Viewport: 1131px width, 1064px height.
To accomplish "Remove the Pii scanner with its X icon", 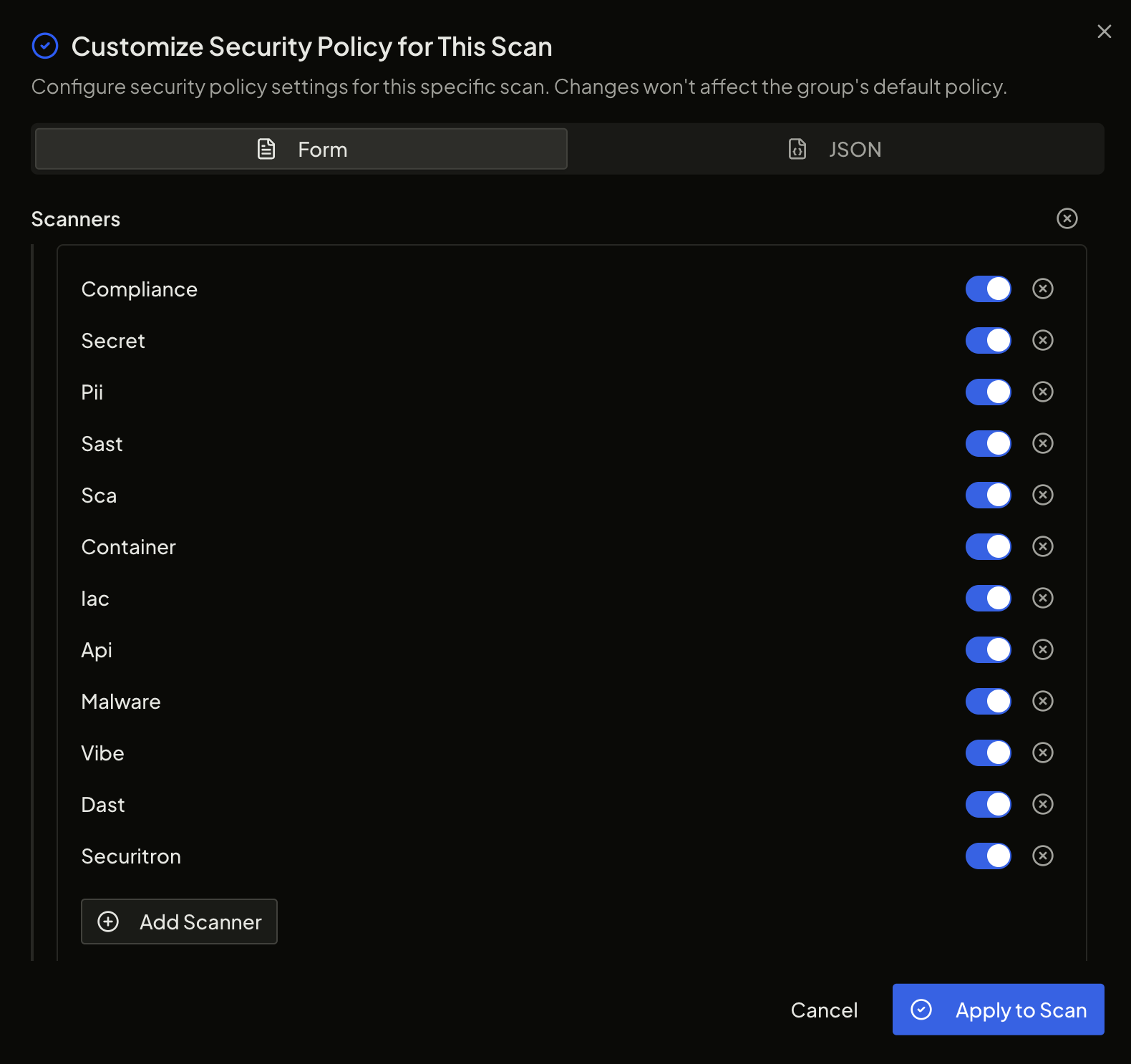I will click(x=1043, y=392).
